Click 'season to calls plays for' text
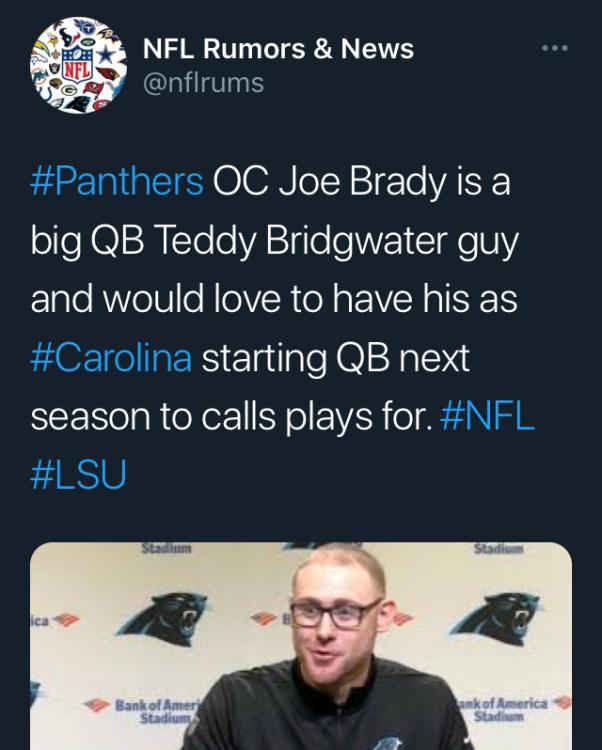This screenshot has height=750, width=602. point(230,416)
